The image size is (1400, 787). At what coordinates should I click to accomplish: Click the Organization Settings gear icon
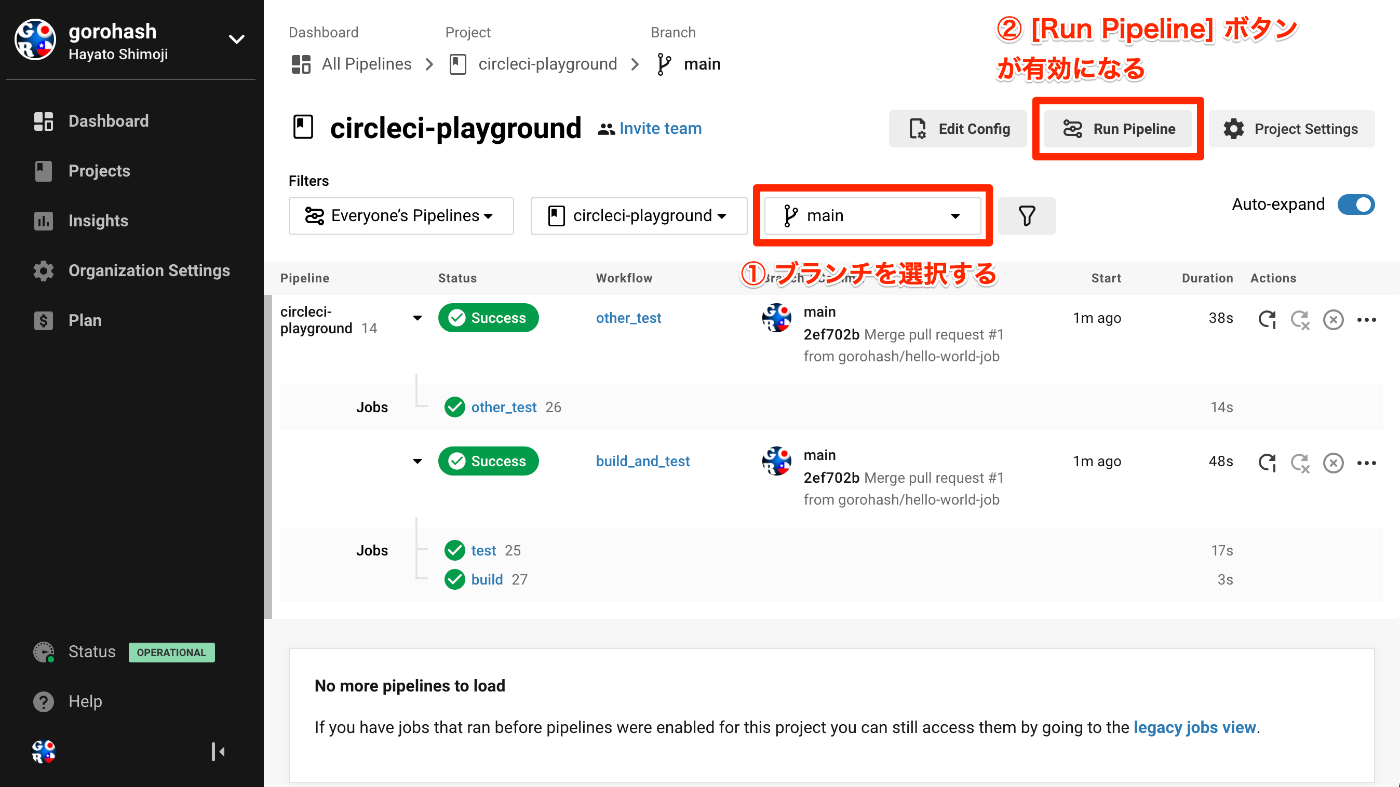point(43,271)
